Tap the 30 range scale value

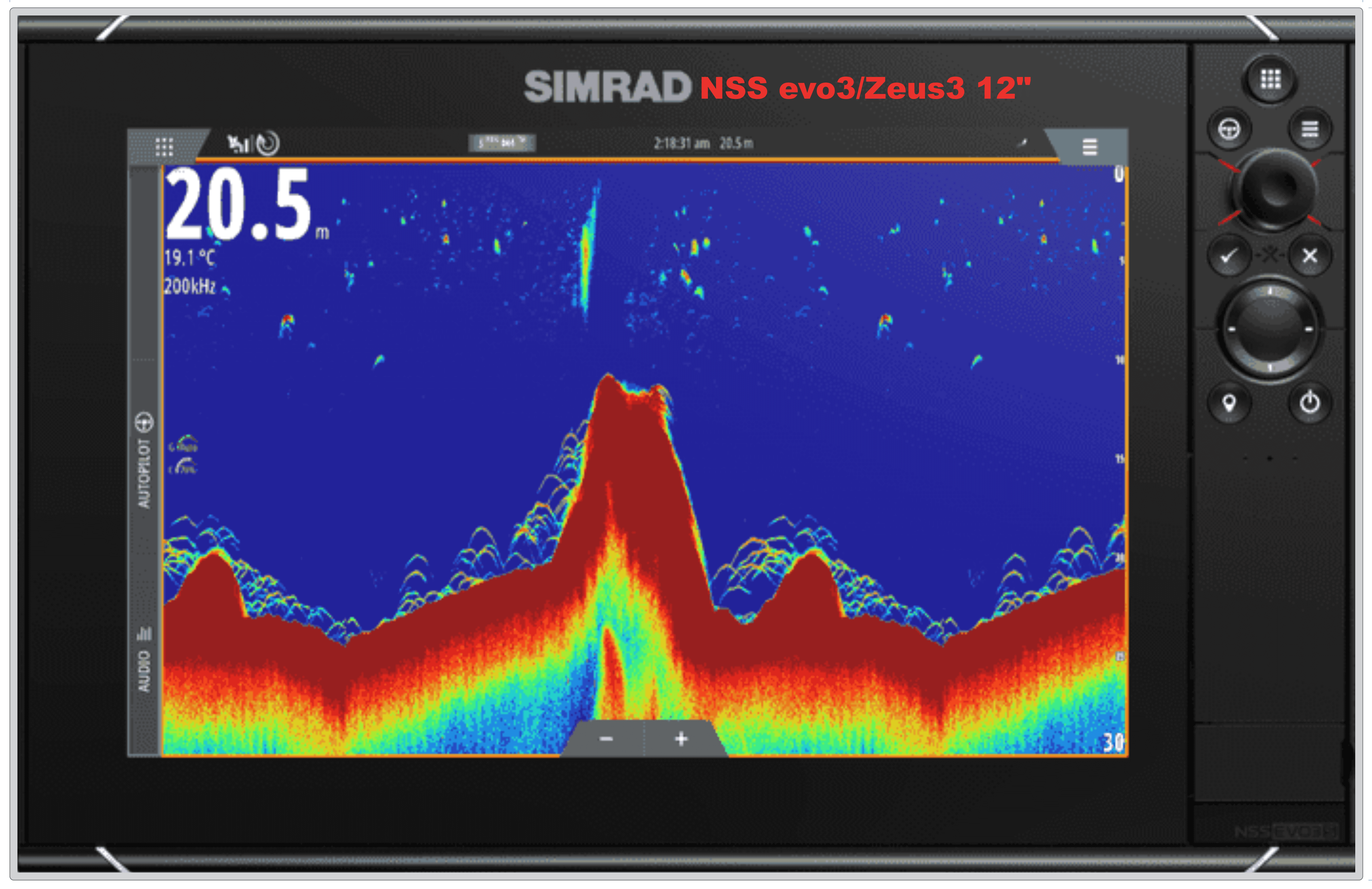[x=1114, y=742]
